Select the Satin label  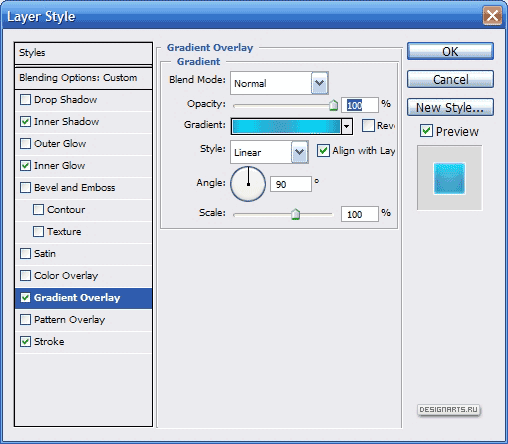tap(45, 254)
